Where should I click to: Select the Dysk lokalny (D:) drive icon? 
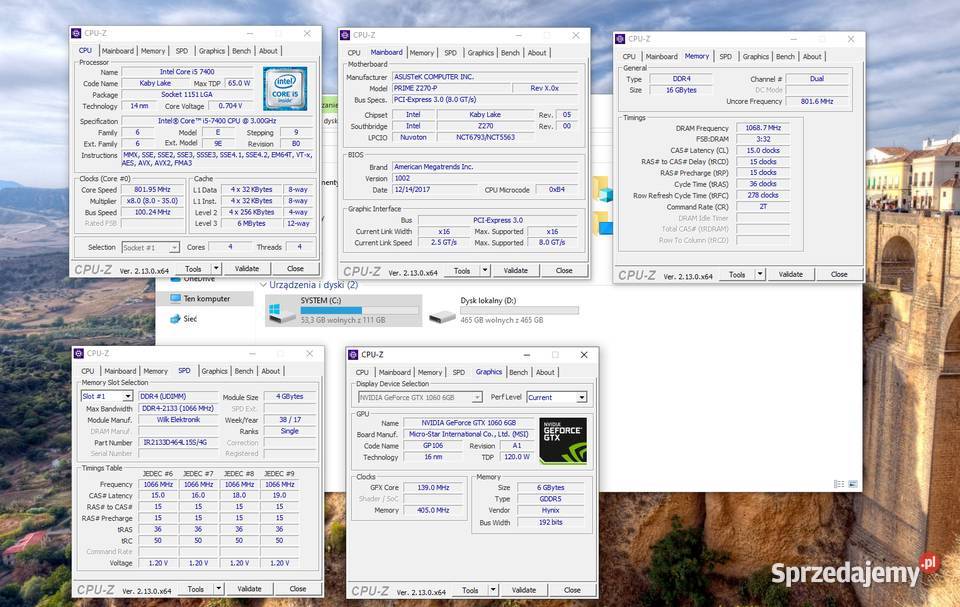click(x=441, y=315)
